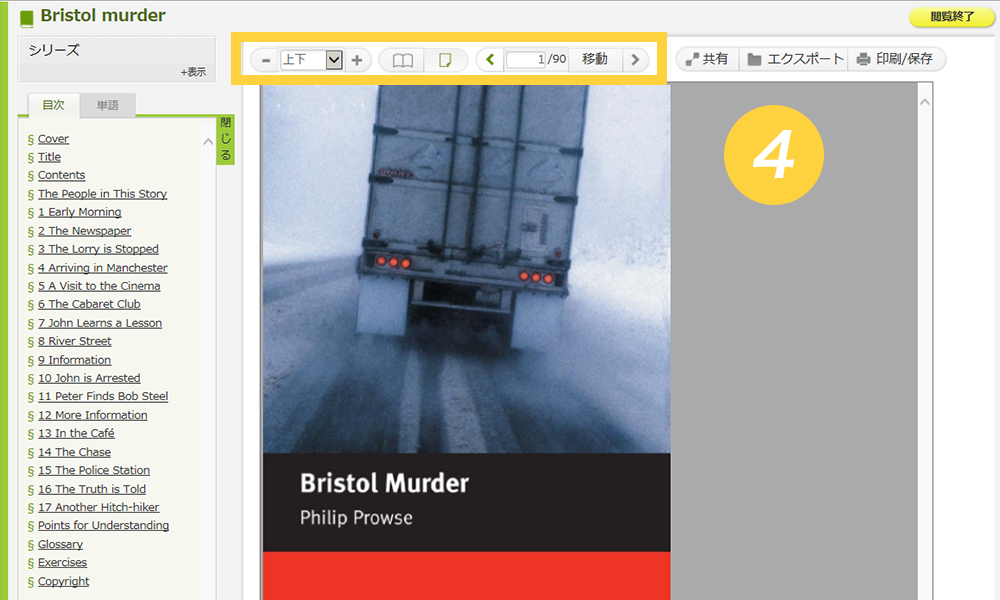The width and height of the screenshot is (1000, 600).
Task: Click the 共有 share button
Action: (707, 59)
